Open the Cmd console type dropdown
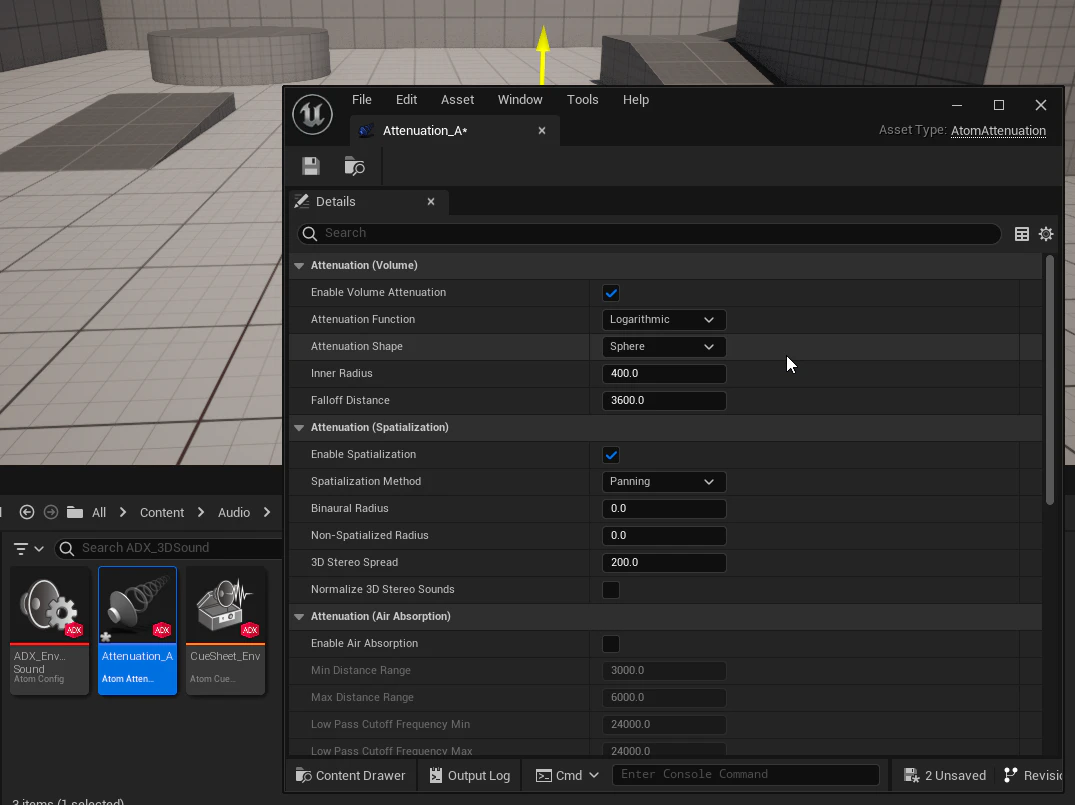 click(568, 776)
